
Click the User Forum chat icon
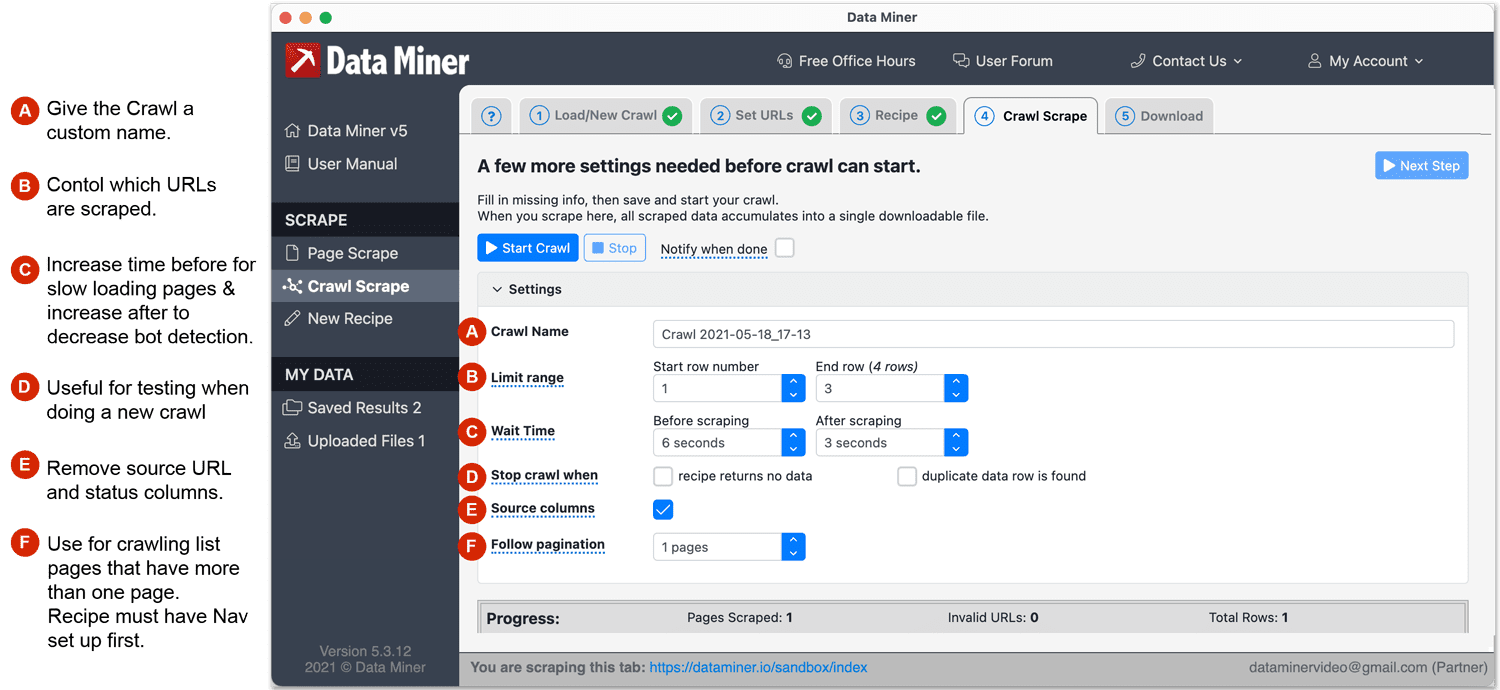(961, 61)
